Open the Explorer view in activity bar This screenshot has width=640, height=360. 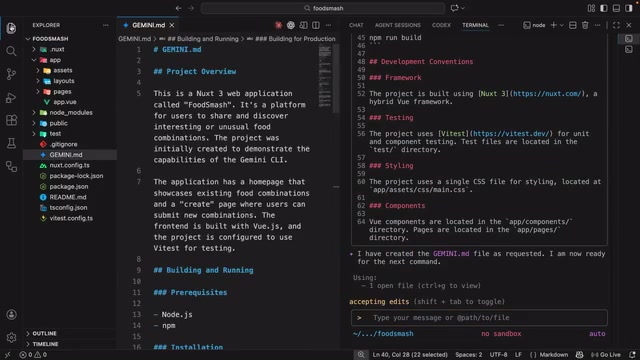click(x=11, y=28)
